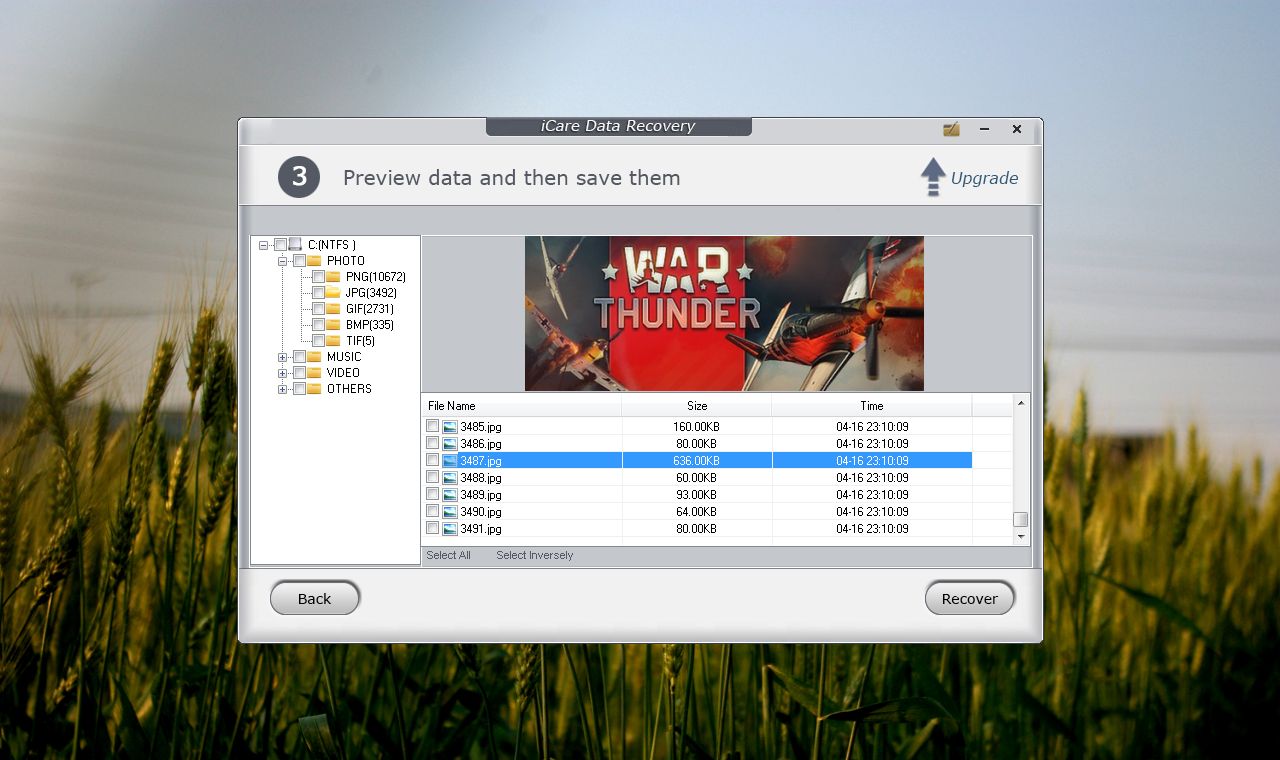This screenshot has height=760, width=1280.
Task: Click the file list scrollbar thumb
Action: coord(1020,519)
